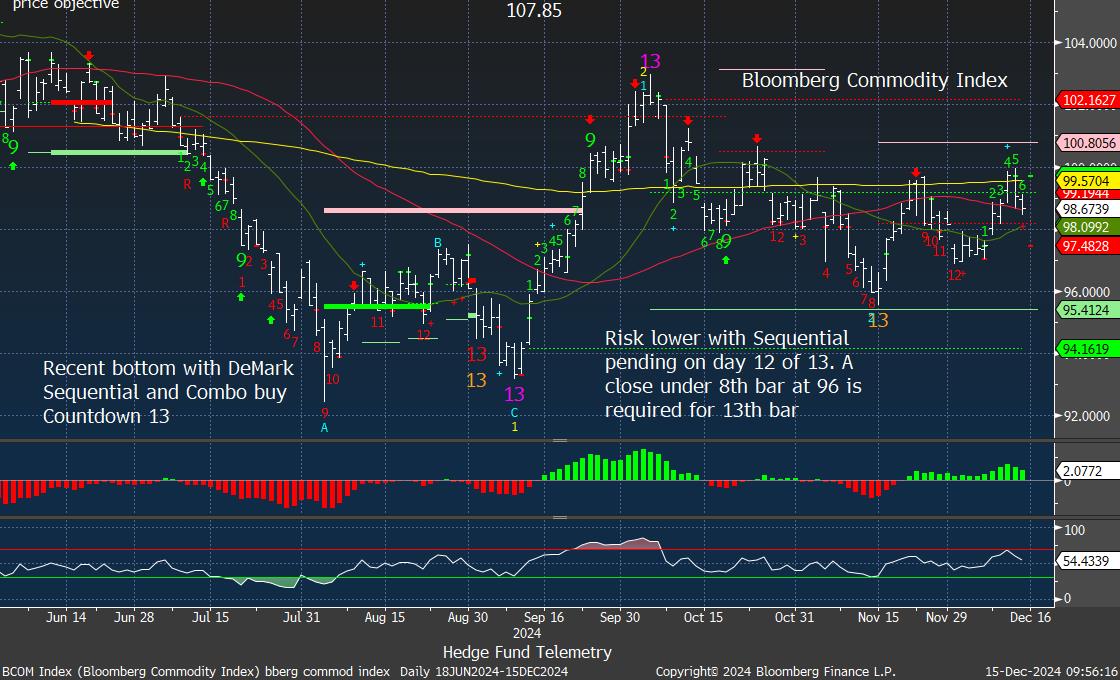Click the 96.0000 price axis tick

point(1089,292)
